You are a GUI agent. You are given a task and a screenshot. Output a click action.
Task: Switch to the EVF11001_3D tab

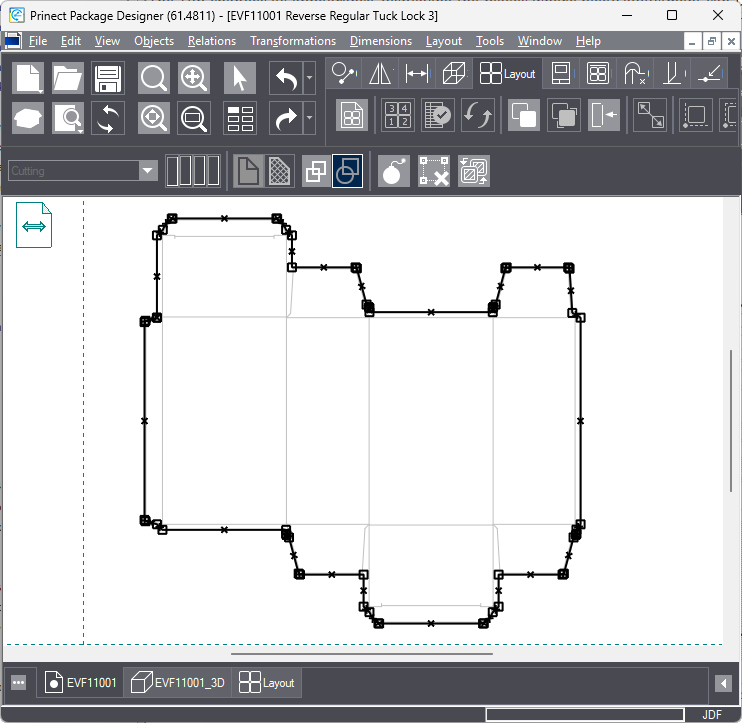[x=179, y=683]
